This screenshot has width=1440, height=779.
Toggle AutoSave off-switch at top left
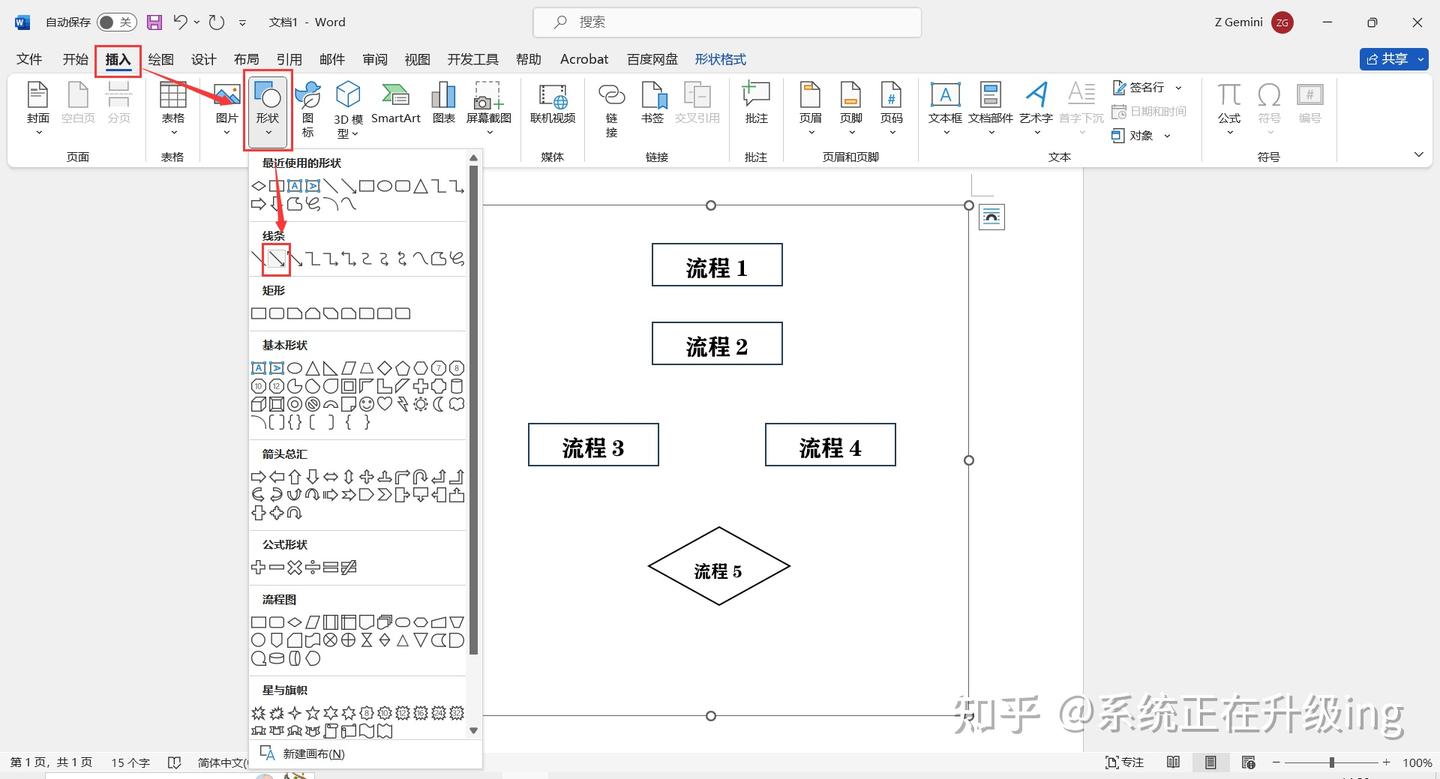point(117,21)
